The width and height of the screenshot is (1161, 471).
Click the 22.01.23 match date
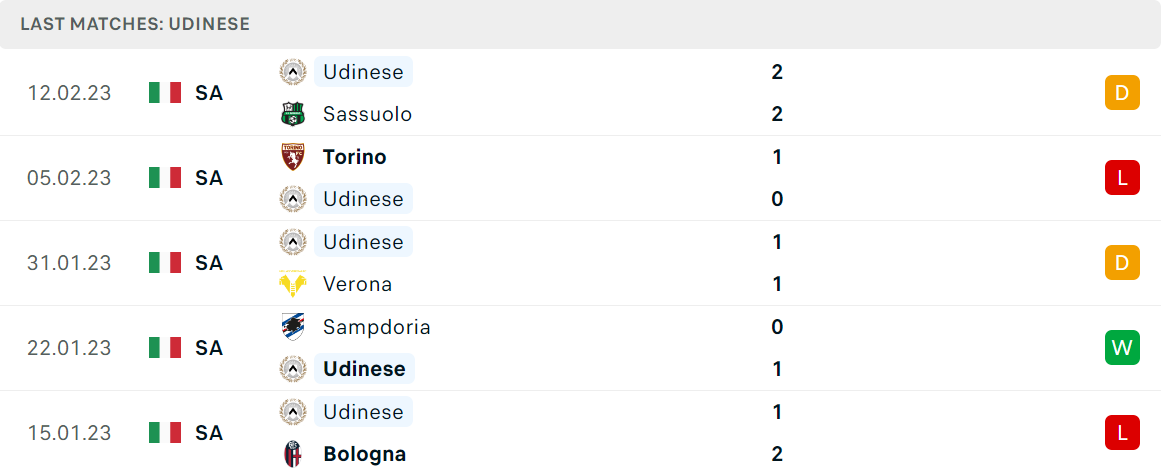click(69, 347)
